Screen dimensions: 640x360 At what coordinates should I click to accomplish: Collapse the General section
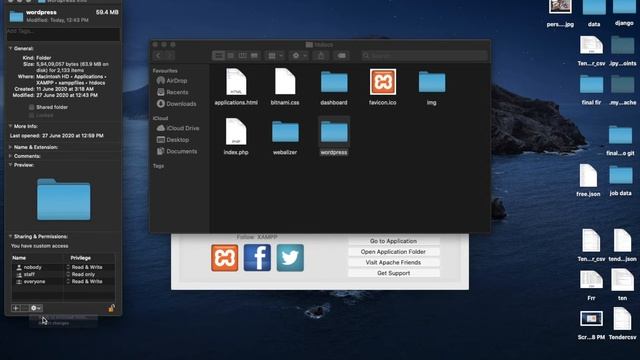10,48
